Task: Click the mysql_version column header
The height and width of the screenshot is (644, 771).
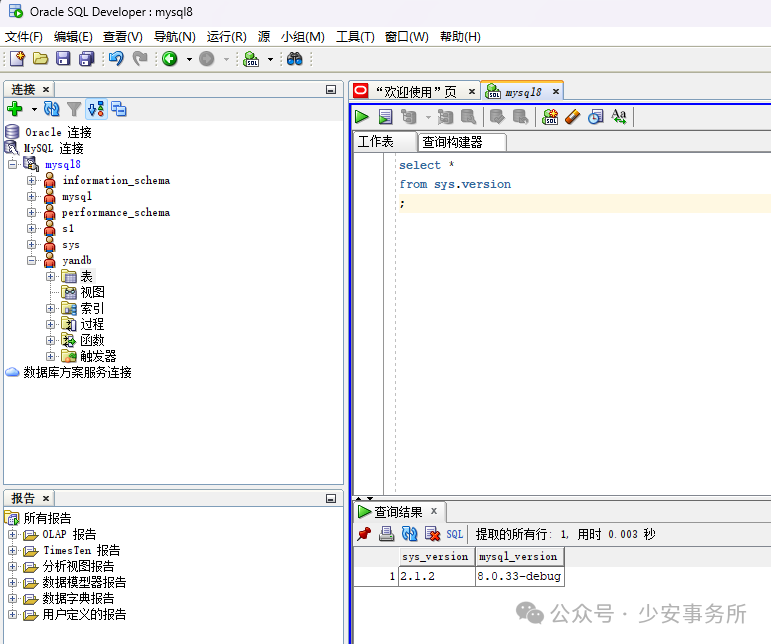Action: click(519, 556)
